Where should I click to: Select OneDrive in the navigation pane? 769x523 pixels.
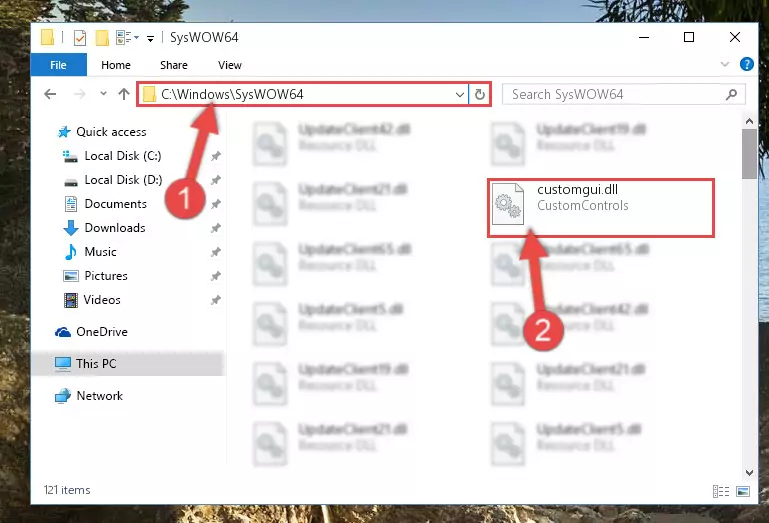[x=102, y=332]
